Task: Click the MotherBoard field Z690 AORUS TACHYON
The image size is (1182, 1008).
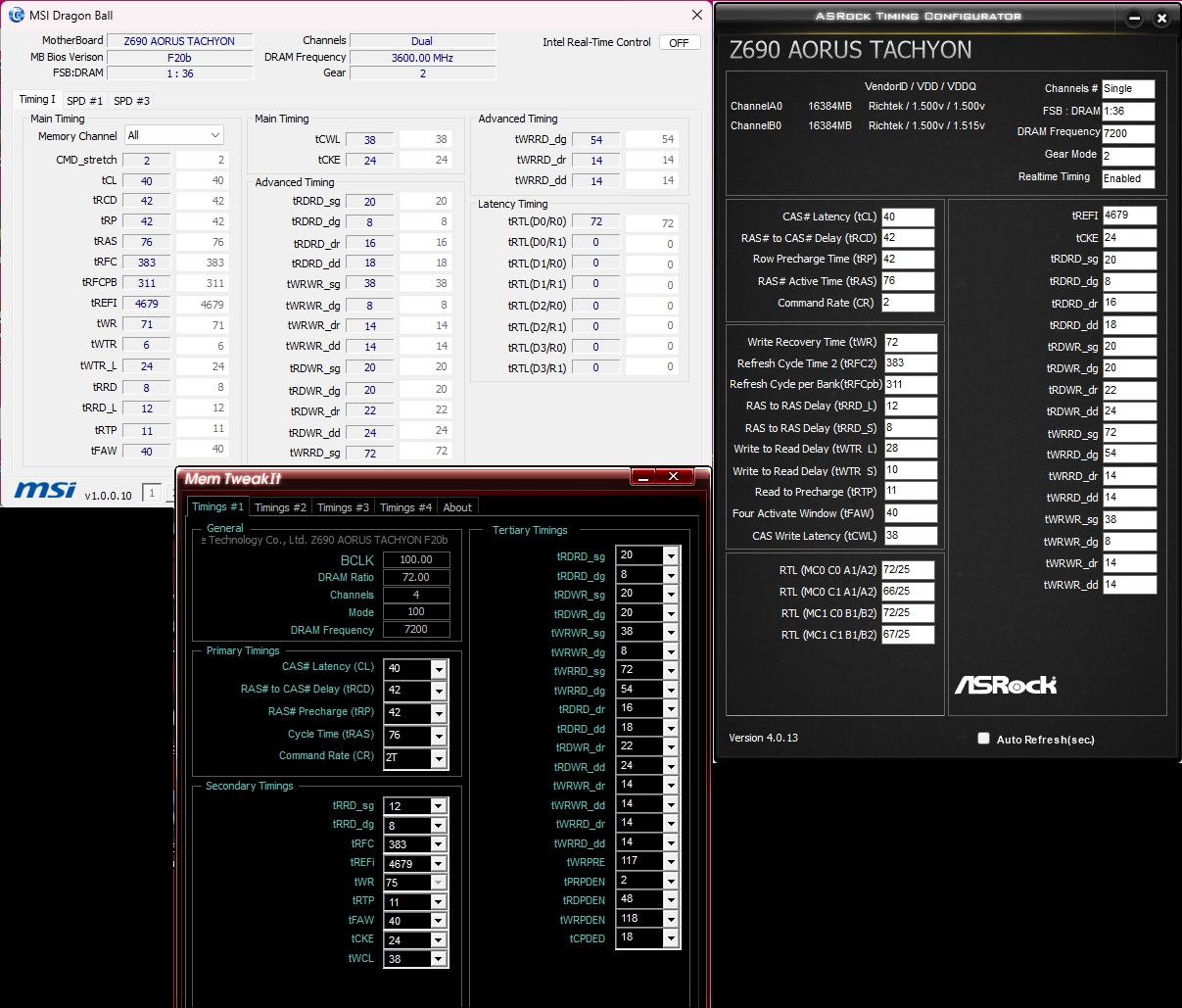Action: tap(179, 41)
